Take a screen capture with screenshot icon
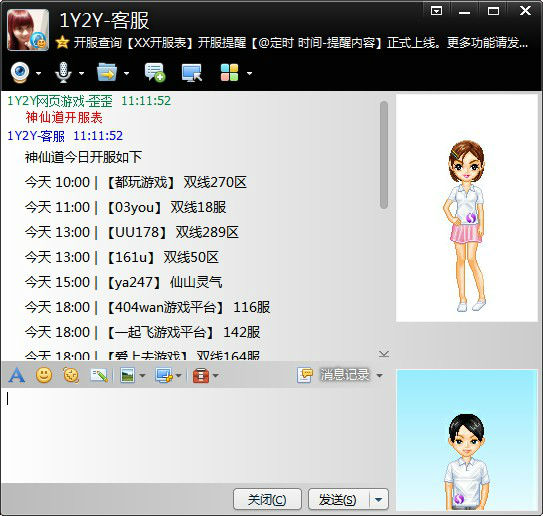Viewport: 543px width, 516px height. coord(164,375)
